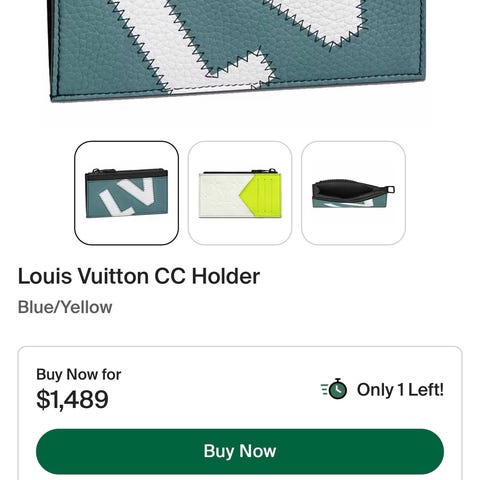
Task: Click the Only 1 Left! notice
Action: (400, 389)
